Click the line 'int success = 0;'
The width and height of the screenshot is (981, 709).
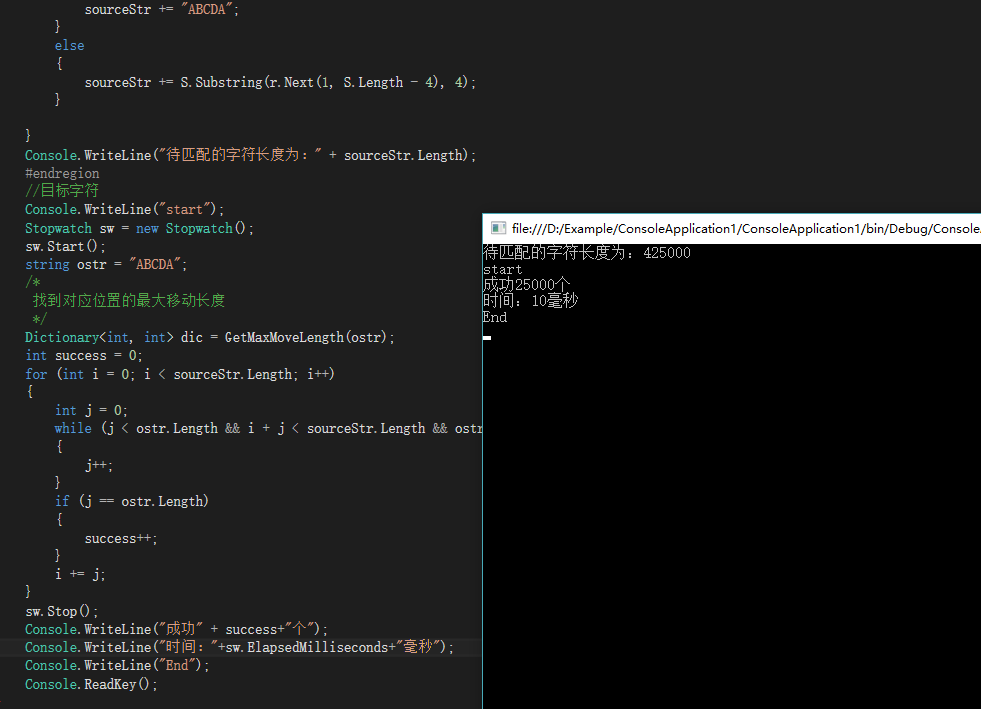84,355
